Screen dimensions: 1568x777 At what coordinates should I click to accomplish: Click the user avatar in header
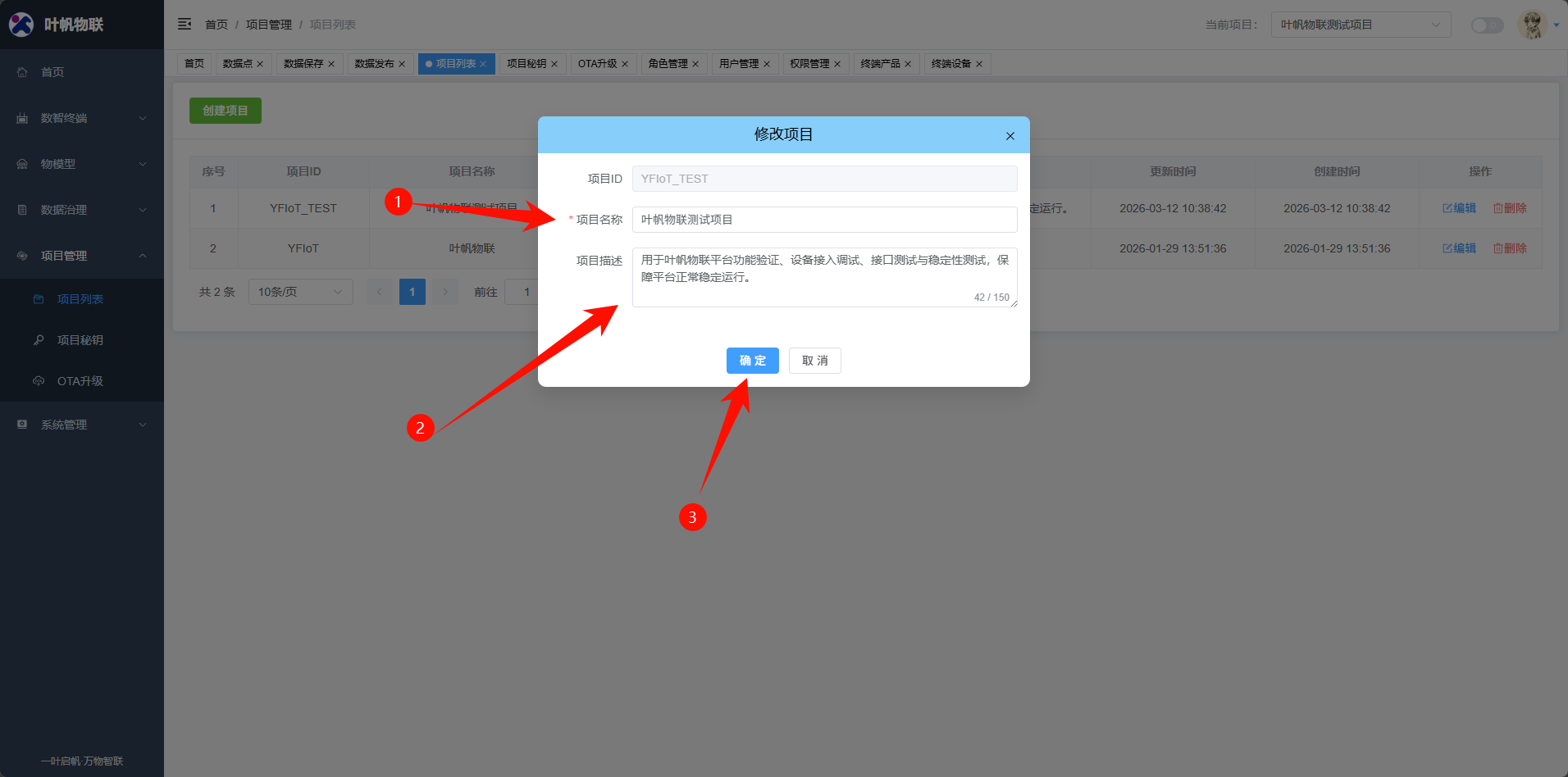click(1532, 25)
